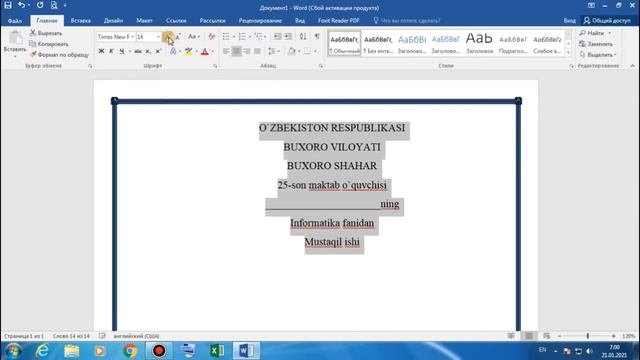
Task: Undo the last action
Action: tap(21, 5)
